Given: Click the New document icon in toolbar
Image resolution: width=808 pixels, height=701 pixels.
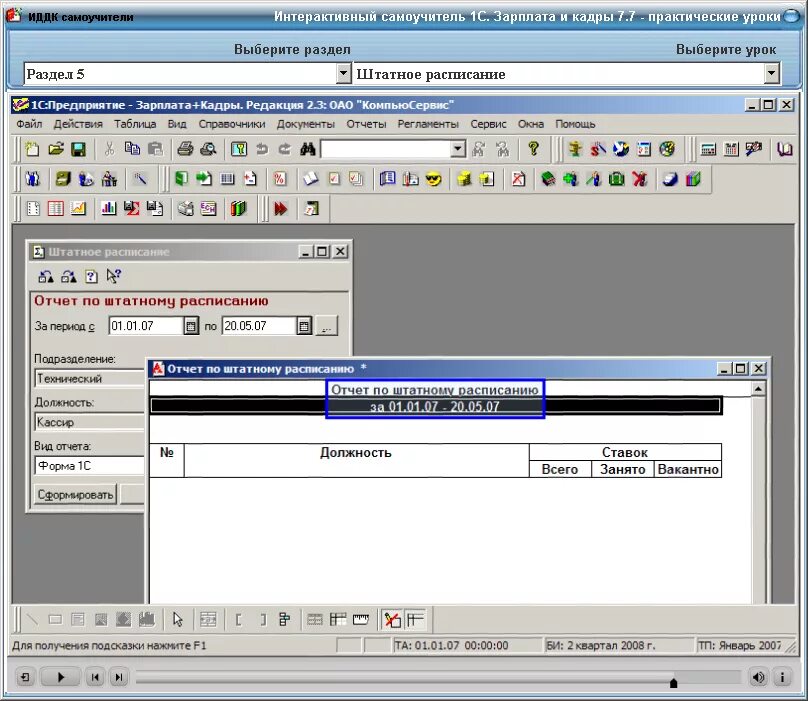Looking at the screenshot, I should (x=32, y=149).
